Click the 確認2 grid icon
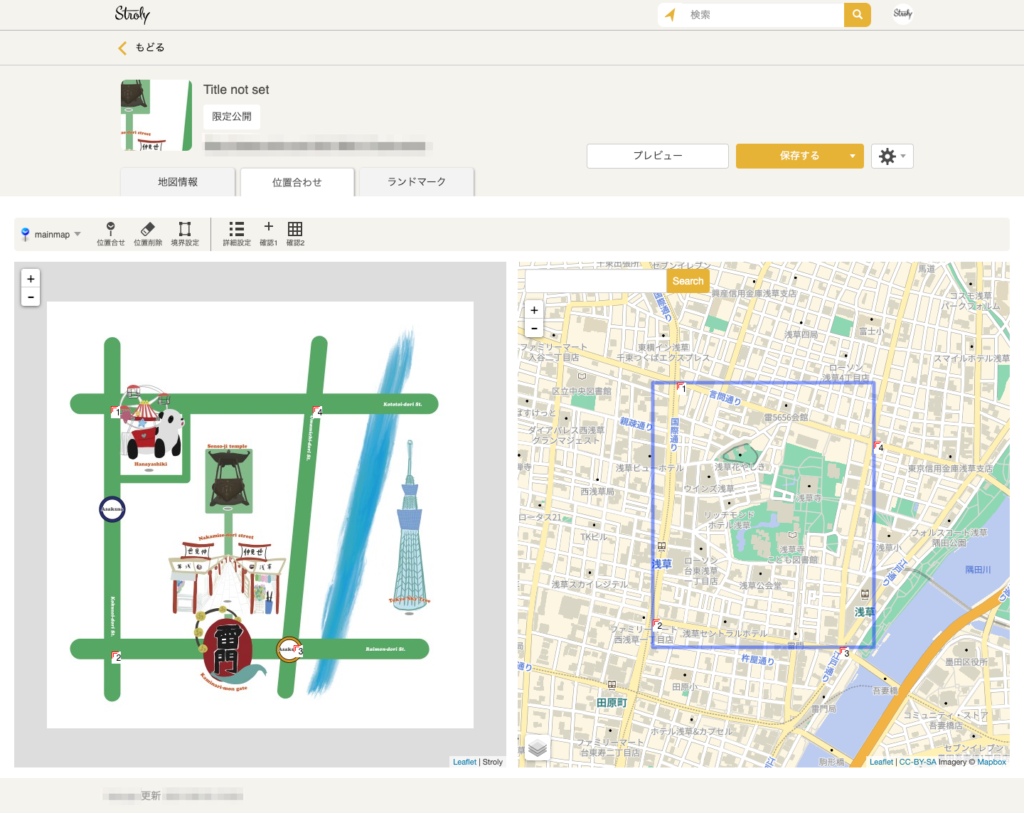The height and width of the screenshot is (813, 1024). pos(295,234)
